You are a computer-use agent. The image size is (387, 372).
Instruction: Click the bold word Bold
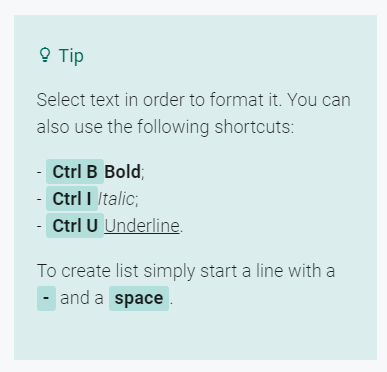coord(122,172)
